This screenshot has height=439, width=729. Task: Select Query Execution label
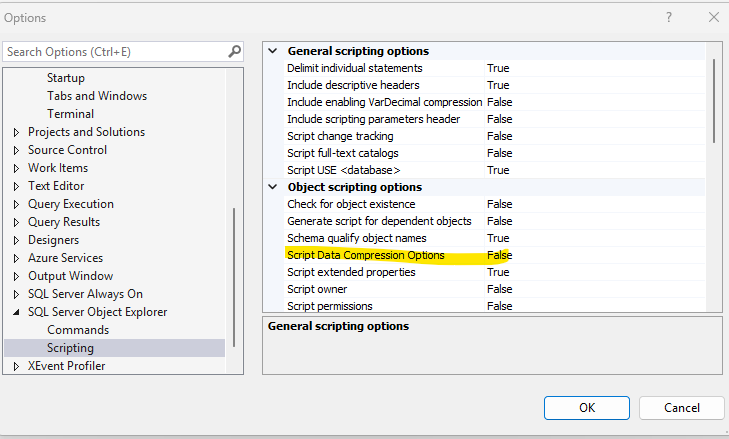pos(71,204)
